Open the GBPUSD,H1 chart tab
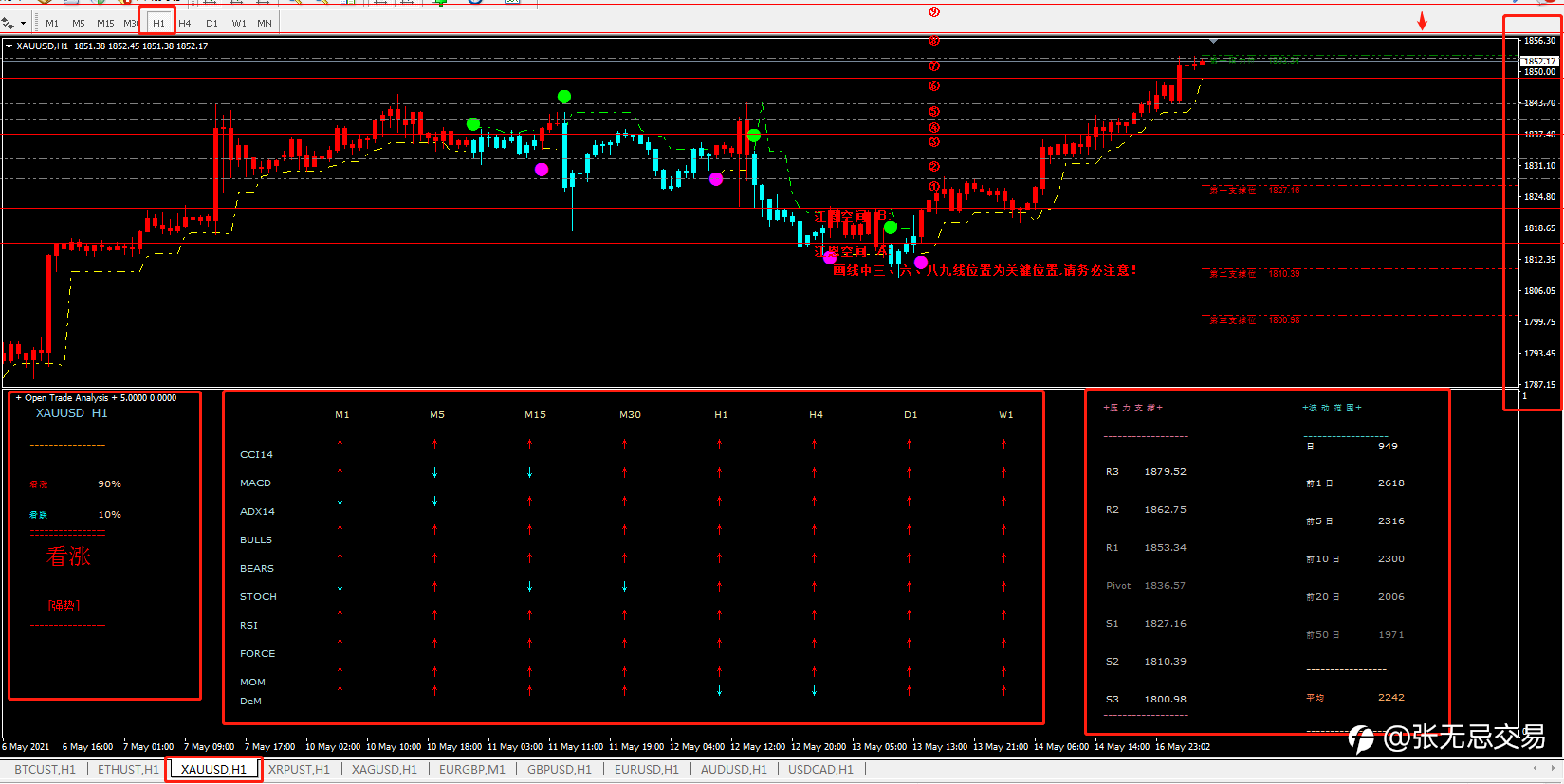The width and height of the screenshot is (1564, 784). 560,769
